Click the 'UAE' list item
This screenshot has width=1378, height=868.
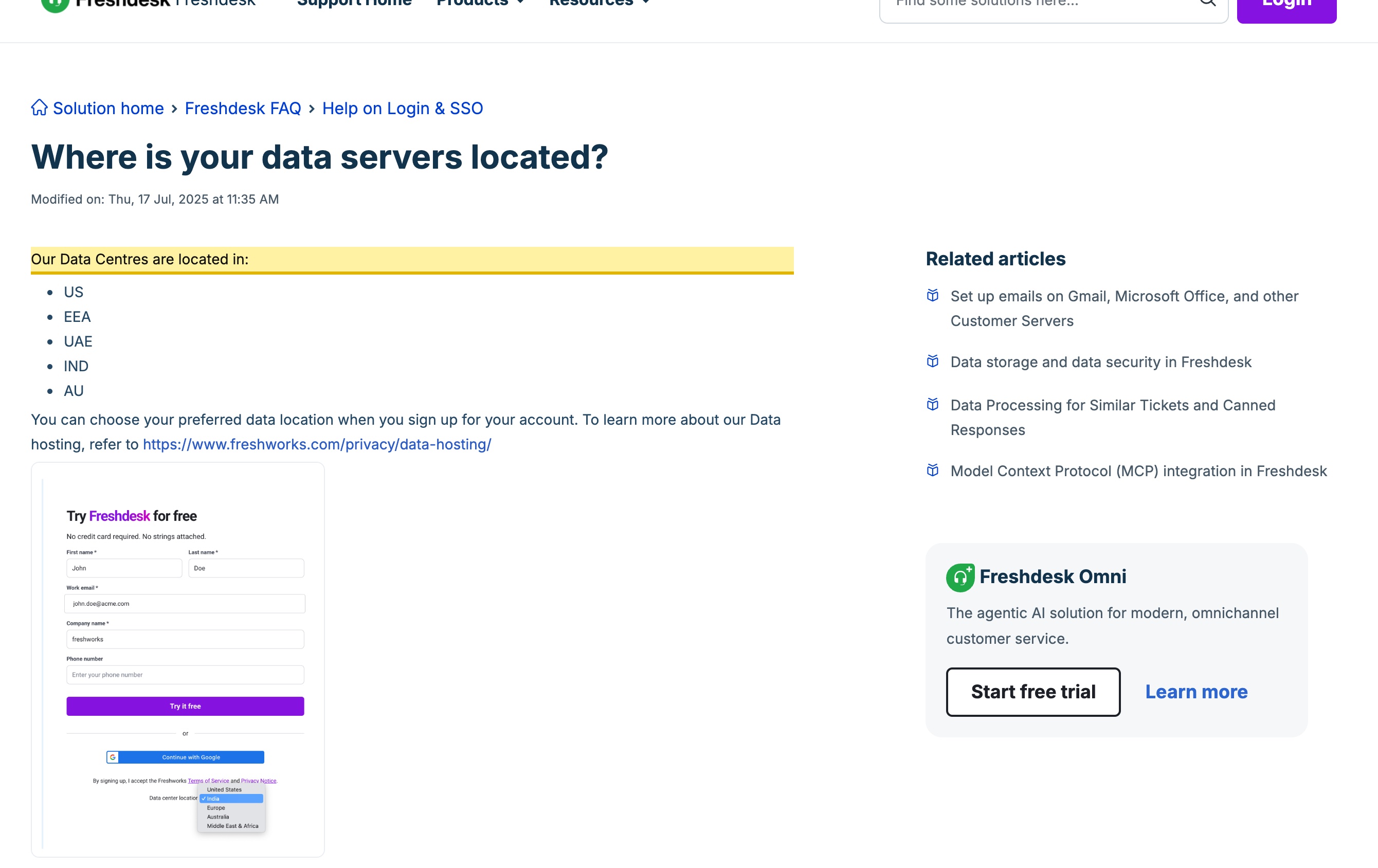(78, 341)
